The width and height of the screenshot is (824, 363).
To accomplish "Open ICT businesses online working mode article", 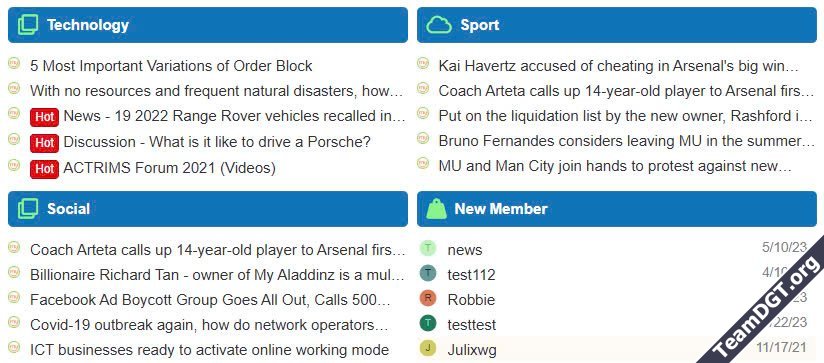I will (210, 350).
